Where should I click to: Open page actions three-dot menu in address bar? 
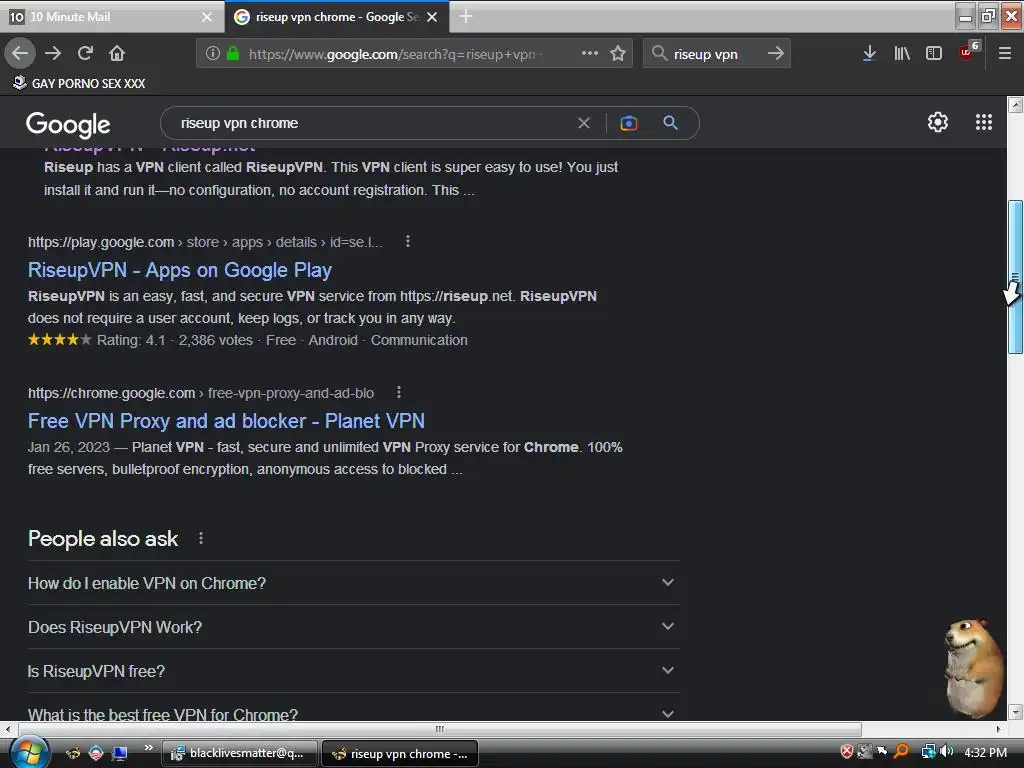point(590,53)
